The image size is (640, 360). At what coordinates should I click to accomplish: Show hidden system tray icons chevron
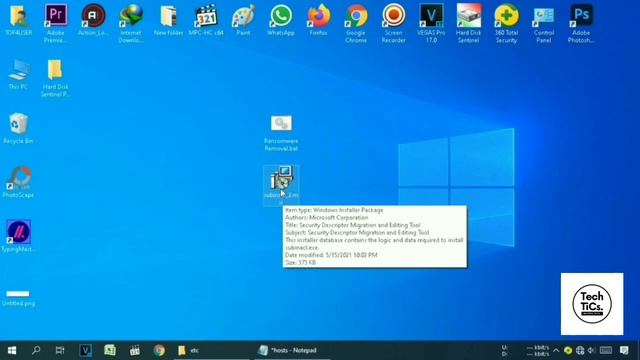pyautogui.click(x=556, y=350)
